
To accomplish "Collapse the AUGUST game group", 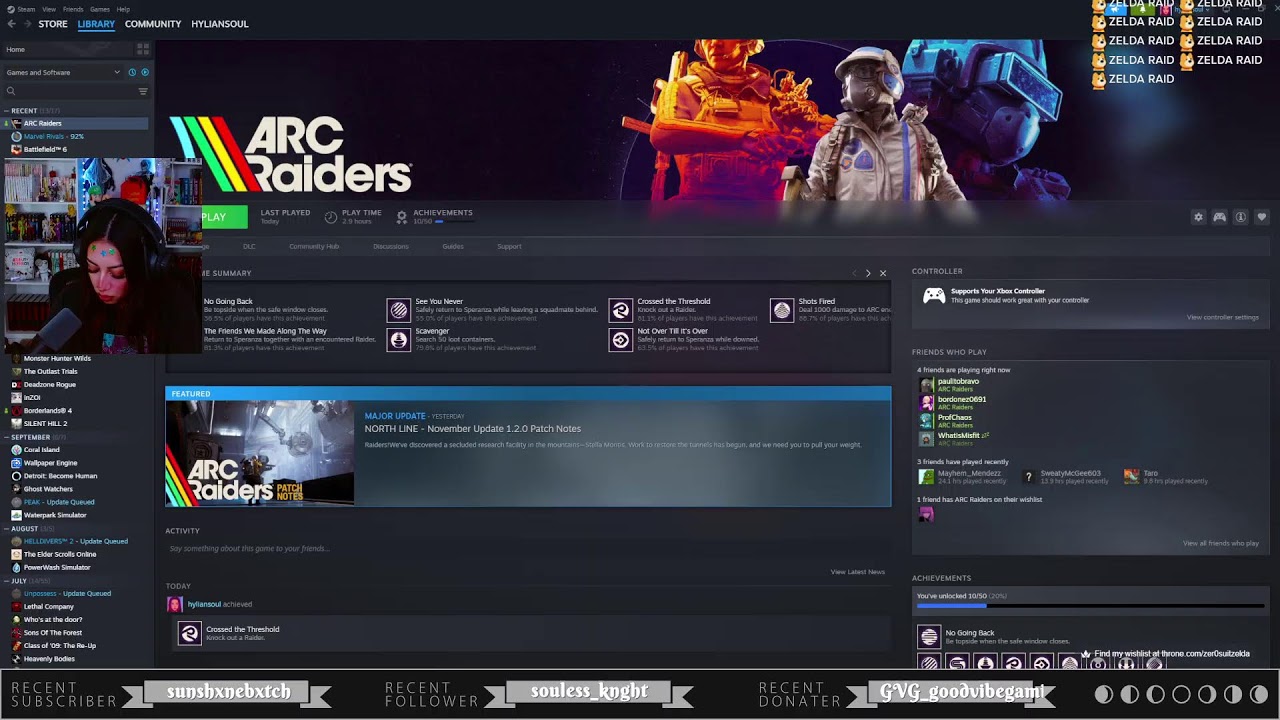I will 6,528.
